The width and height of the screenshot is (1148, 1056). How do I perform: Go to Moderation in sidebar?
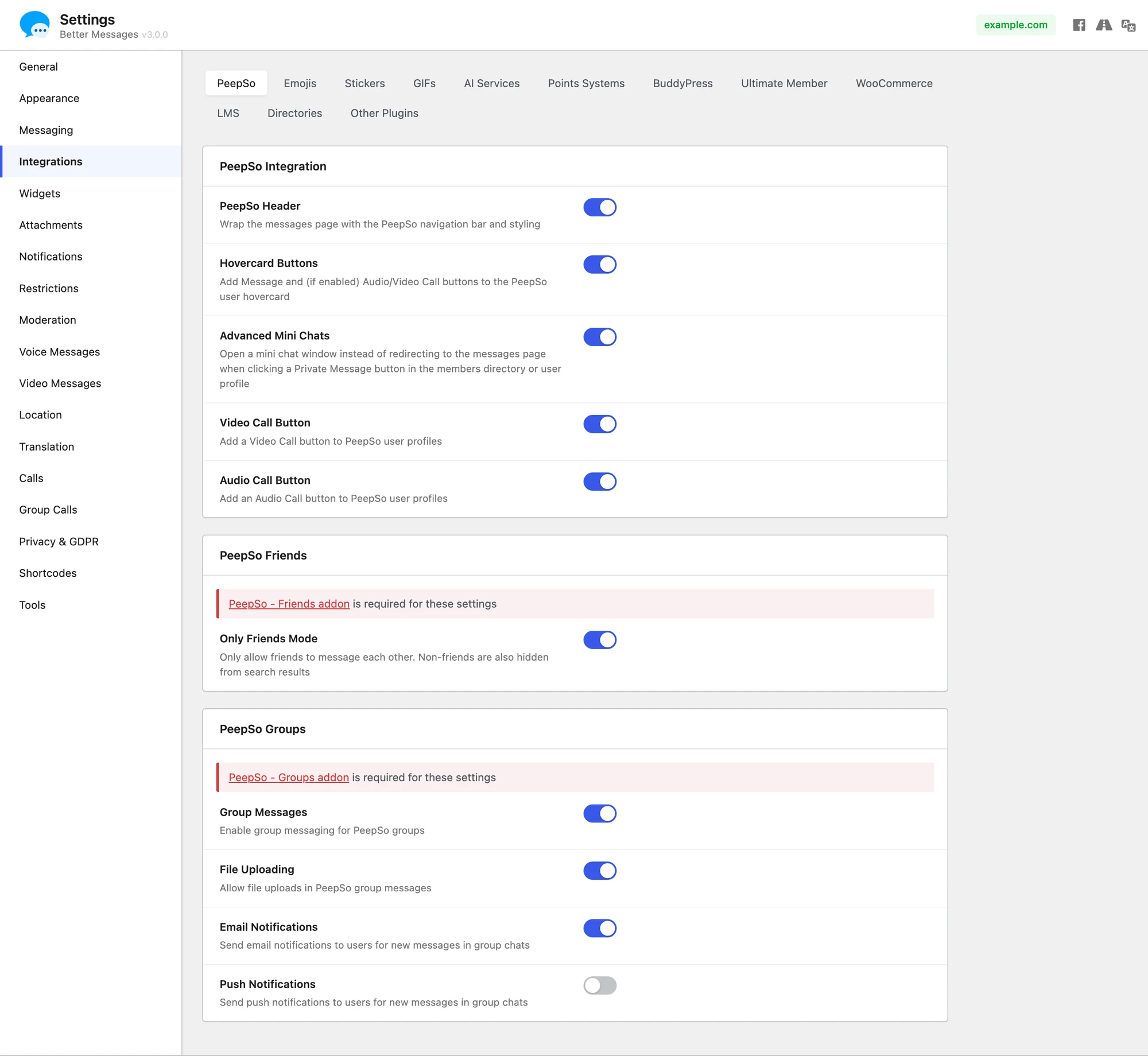[91, 320]
